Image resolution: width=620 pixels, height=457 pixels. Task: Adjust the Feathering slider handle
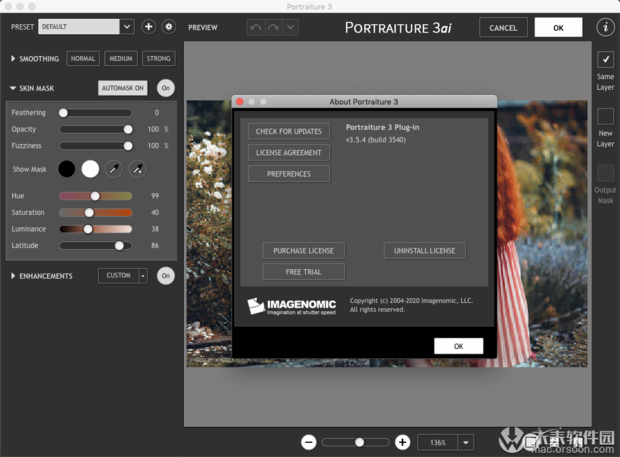pos(63,113)
